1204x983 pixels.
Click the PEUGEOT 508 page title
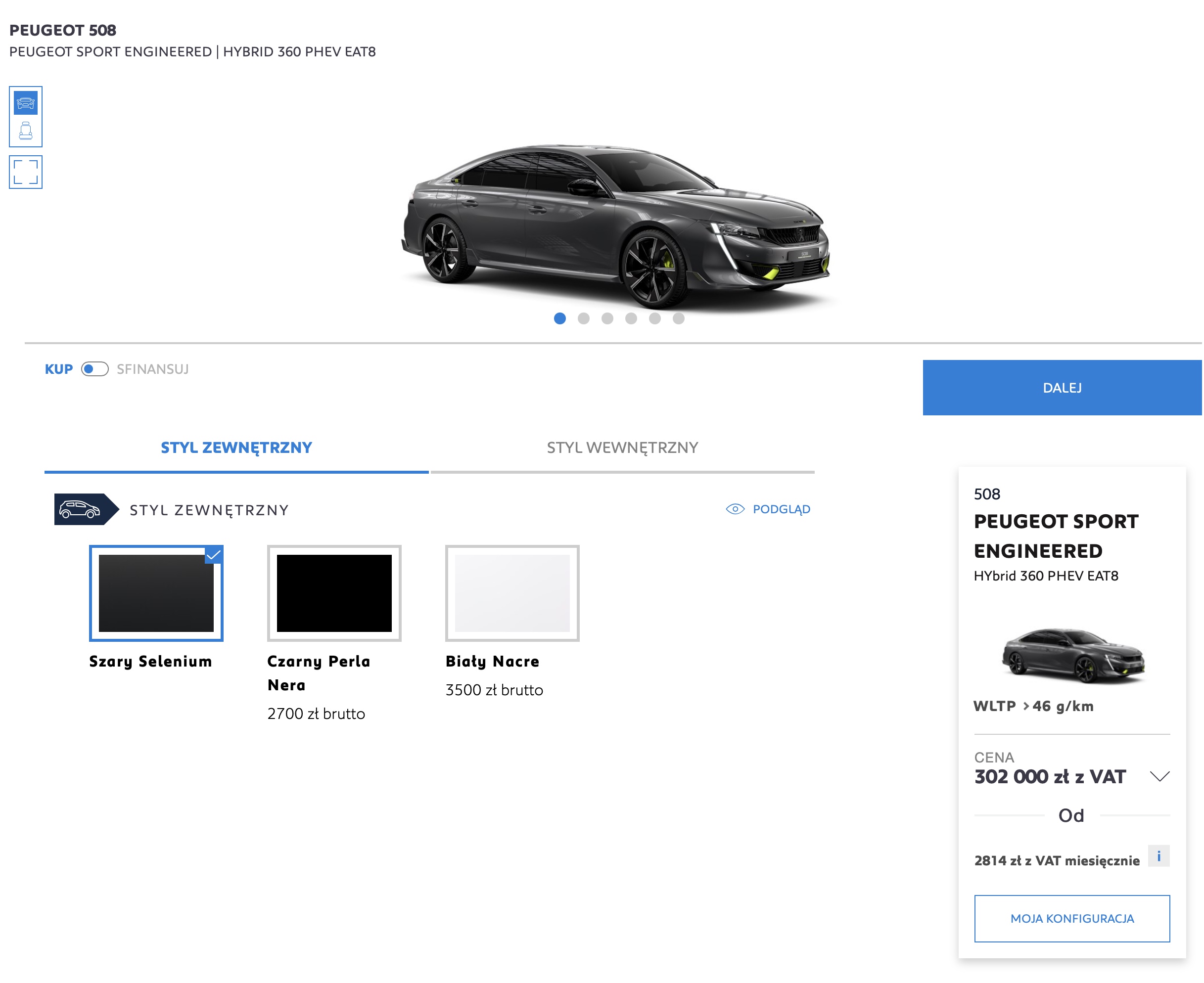(63, 30)
